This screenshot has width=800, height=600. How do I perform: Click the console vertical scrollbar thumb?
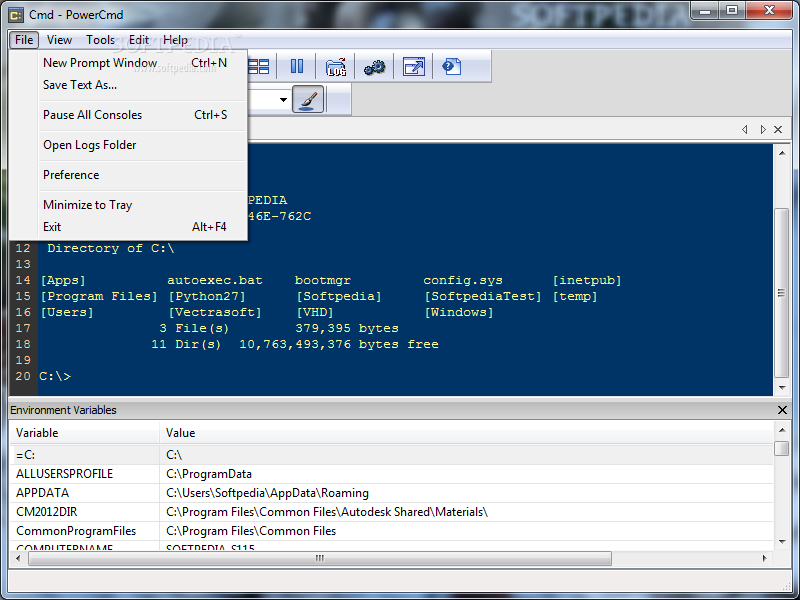[x=782, y=293]
